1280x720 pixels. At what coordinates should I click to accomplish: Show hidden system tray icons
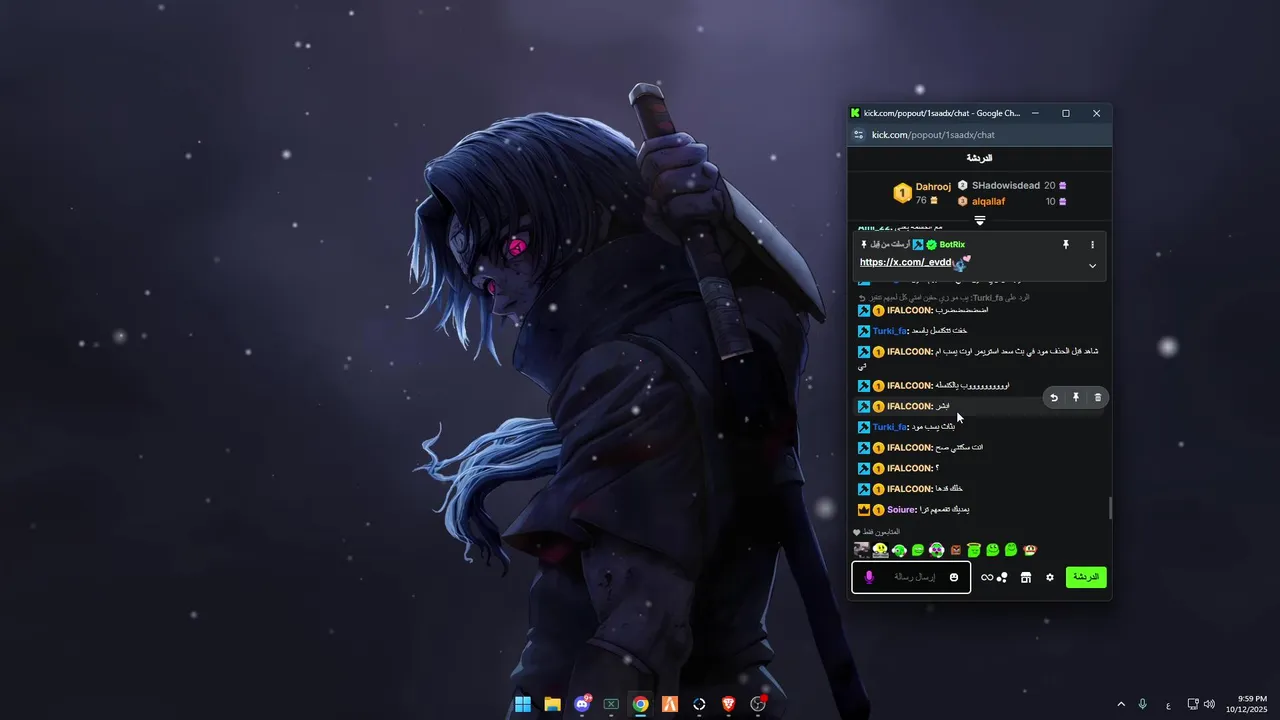(1121, 704)
